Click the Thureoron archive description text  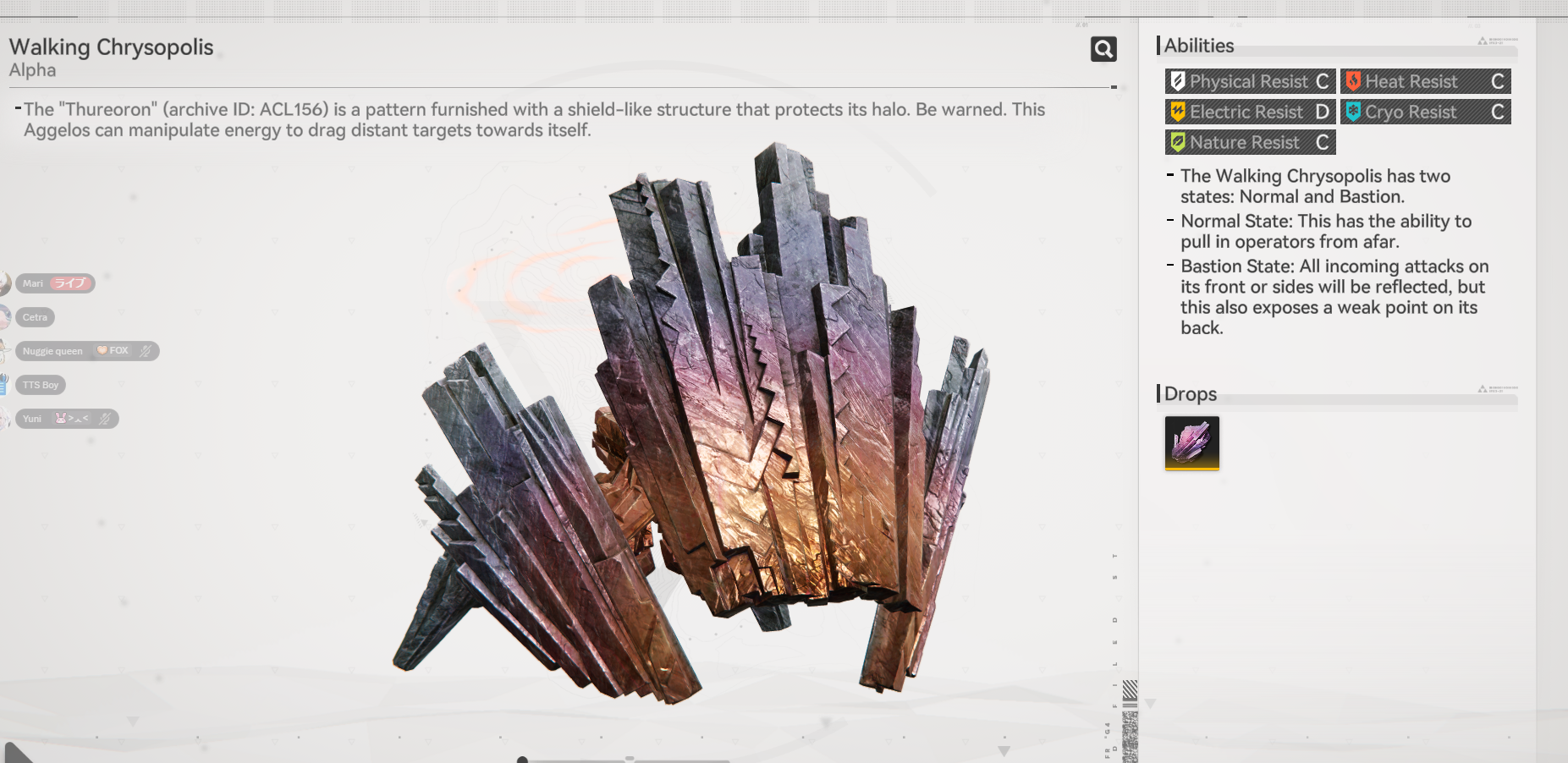click(x=534, y=119)
